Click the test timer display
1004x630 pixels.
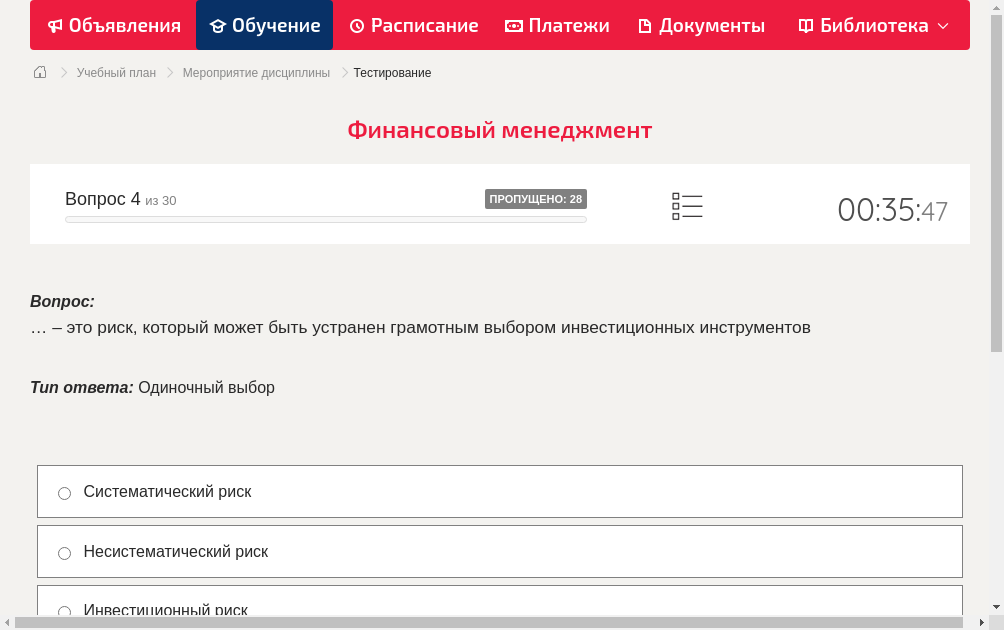[893, 208]
